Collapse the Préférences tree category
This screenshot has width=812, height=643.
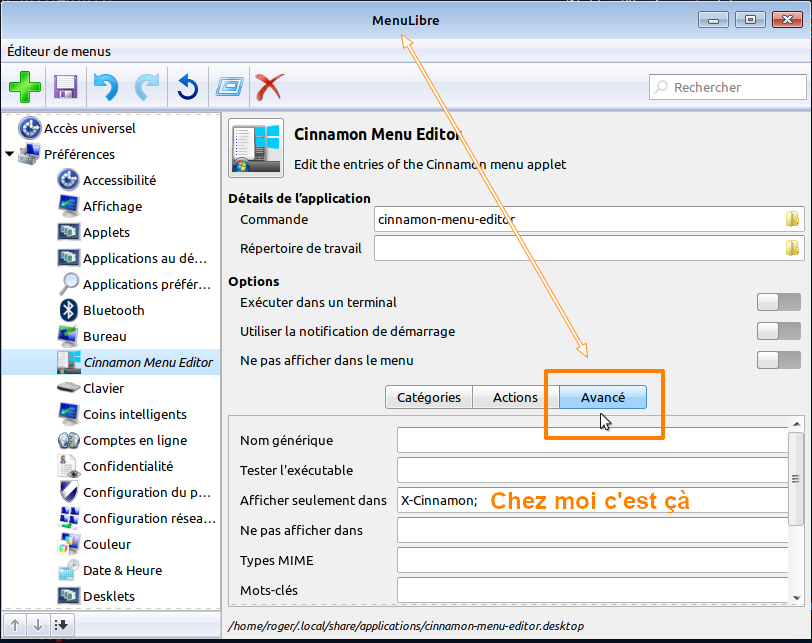[10, 154]
